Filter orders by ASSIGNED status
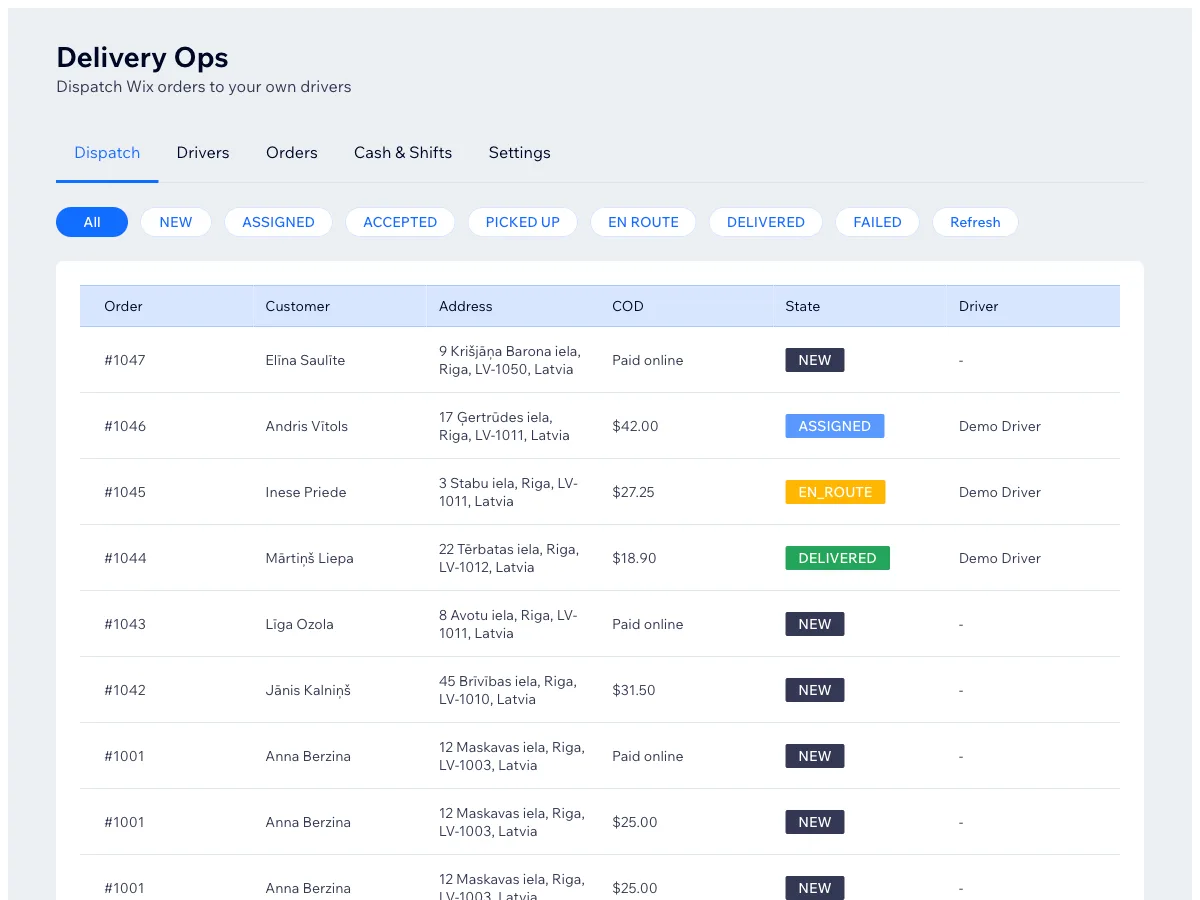Screen dimensions: 1200x900 click(278, 222)
